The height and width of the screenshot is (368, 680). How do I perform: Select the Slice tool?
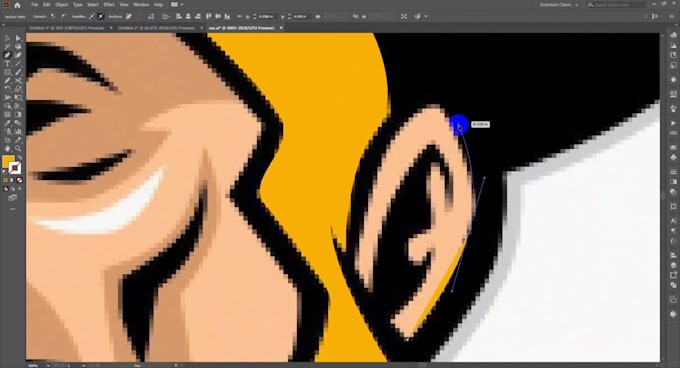click(x=18, y=140)
